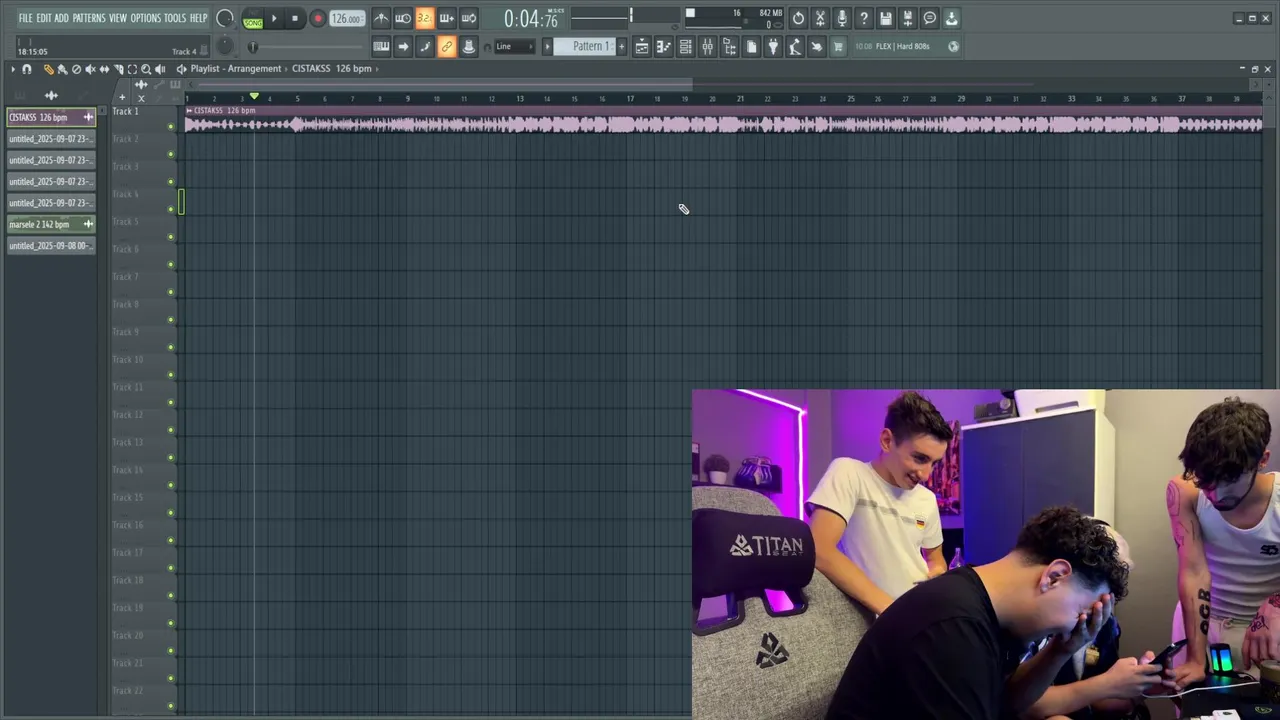This screenshot has width=1280, height=720.
Task: Open the Mixer icon
Action: 707,46
